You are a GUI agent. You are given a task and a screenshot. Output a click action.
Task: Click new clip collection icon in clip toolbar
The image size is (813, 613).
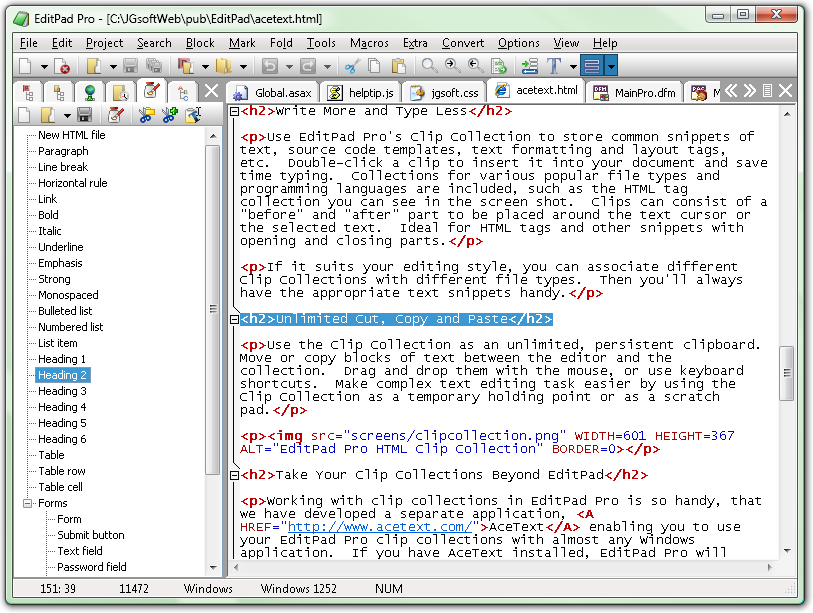(x=24, y=115)
